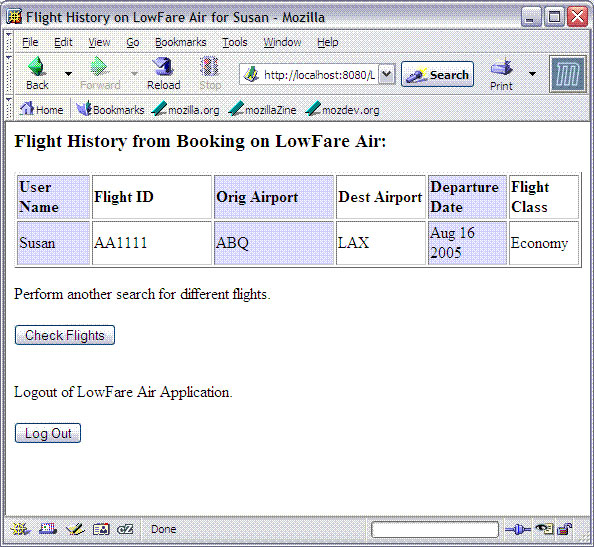Click the Mozilla throbber logo icon

(567, 74)
